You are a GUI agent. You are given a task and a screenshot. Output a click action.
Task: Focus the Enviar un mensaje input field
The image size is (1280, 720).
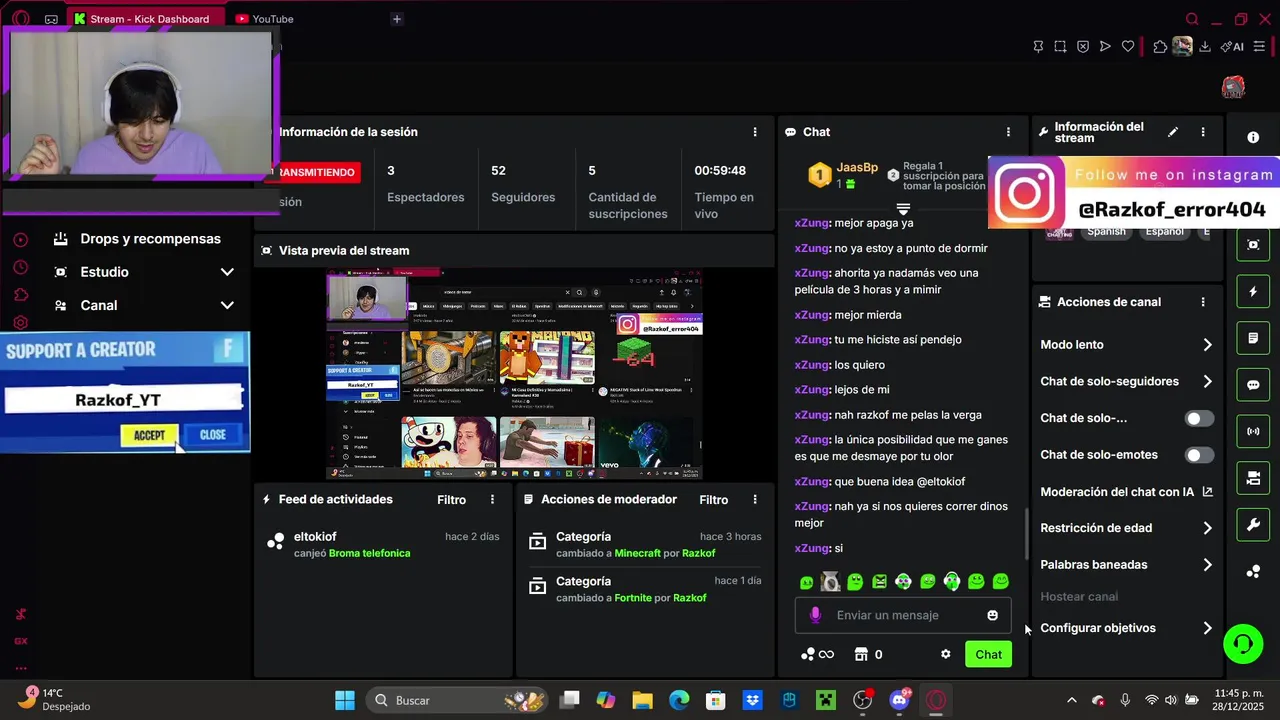(903, 615)
